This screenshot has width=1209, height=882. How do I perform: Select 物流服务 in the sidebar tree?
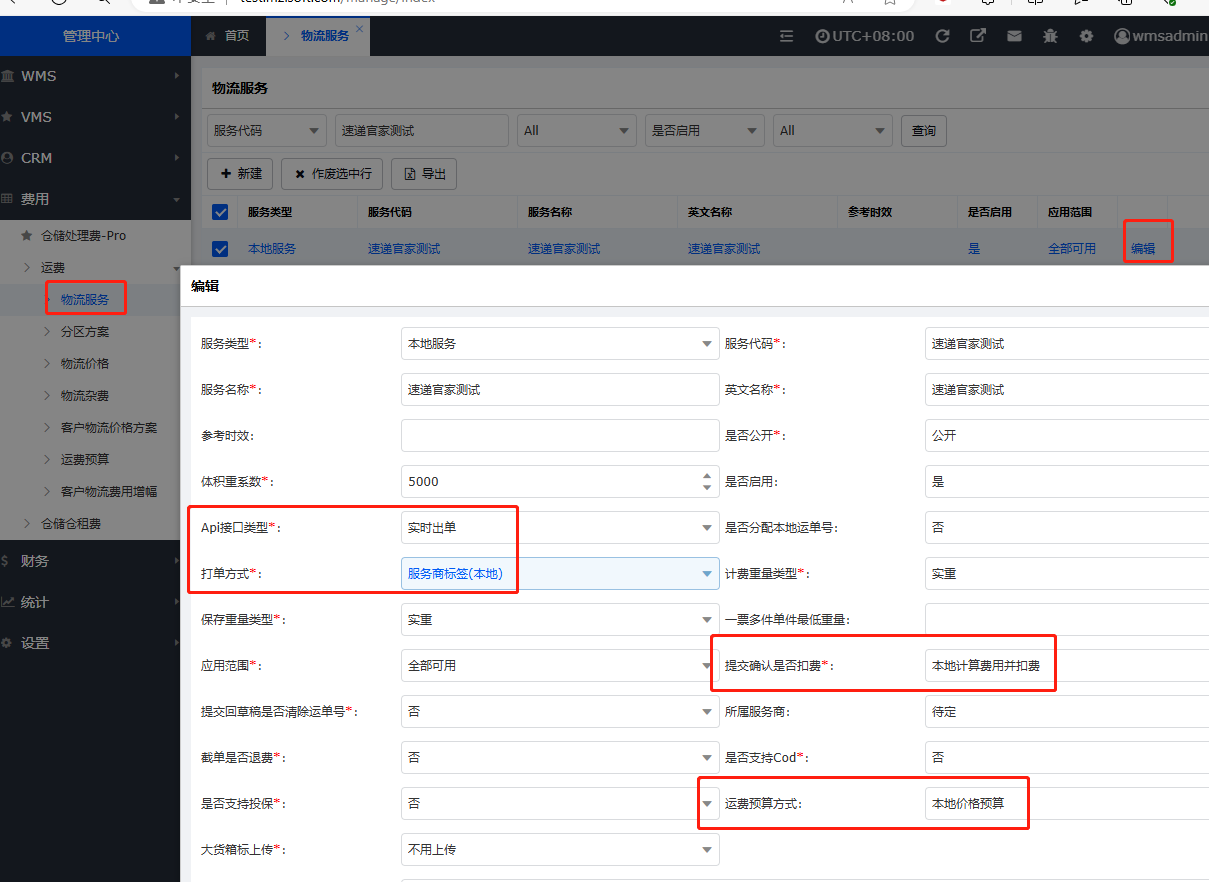[x=85, y=299]
